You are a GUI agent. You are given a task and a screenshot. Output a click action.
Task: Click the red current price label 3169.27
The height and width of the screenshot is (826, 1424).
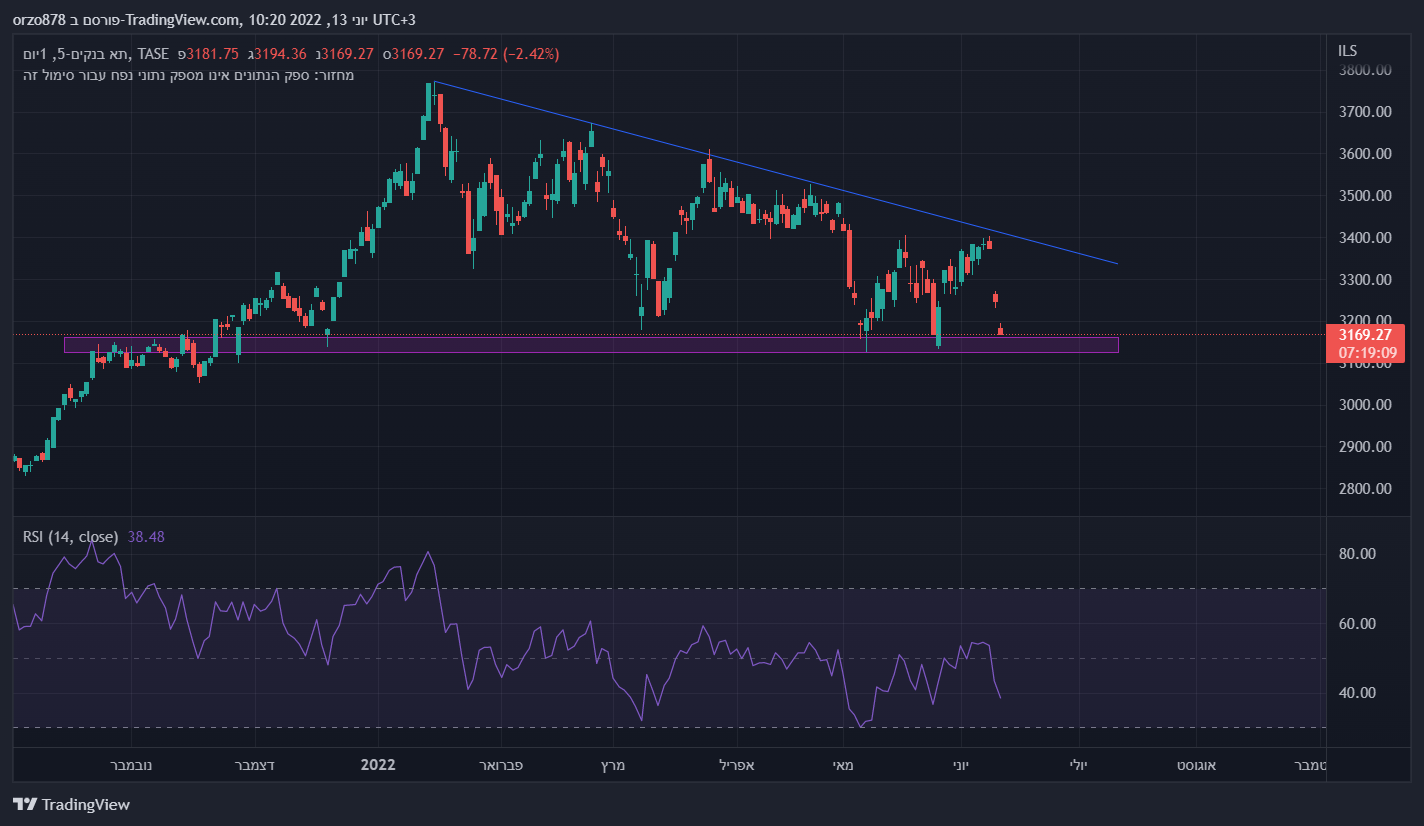1365,335
